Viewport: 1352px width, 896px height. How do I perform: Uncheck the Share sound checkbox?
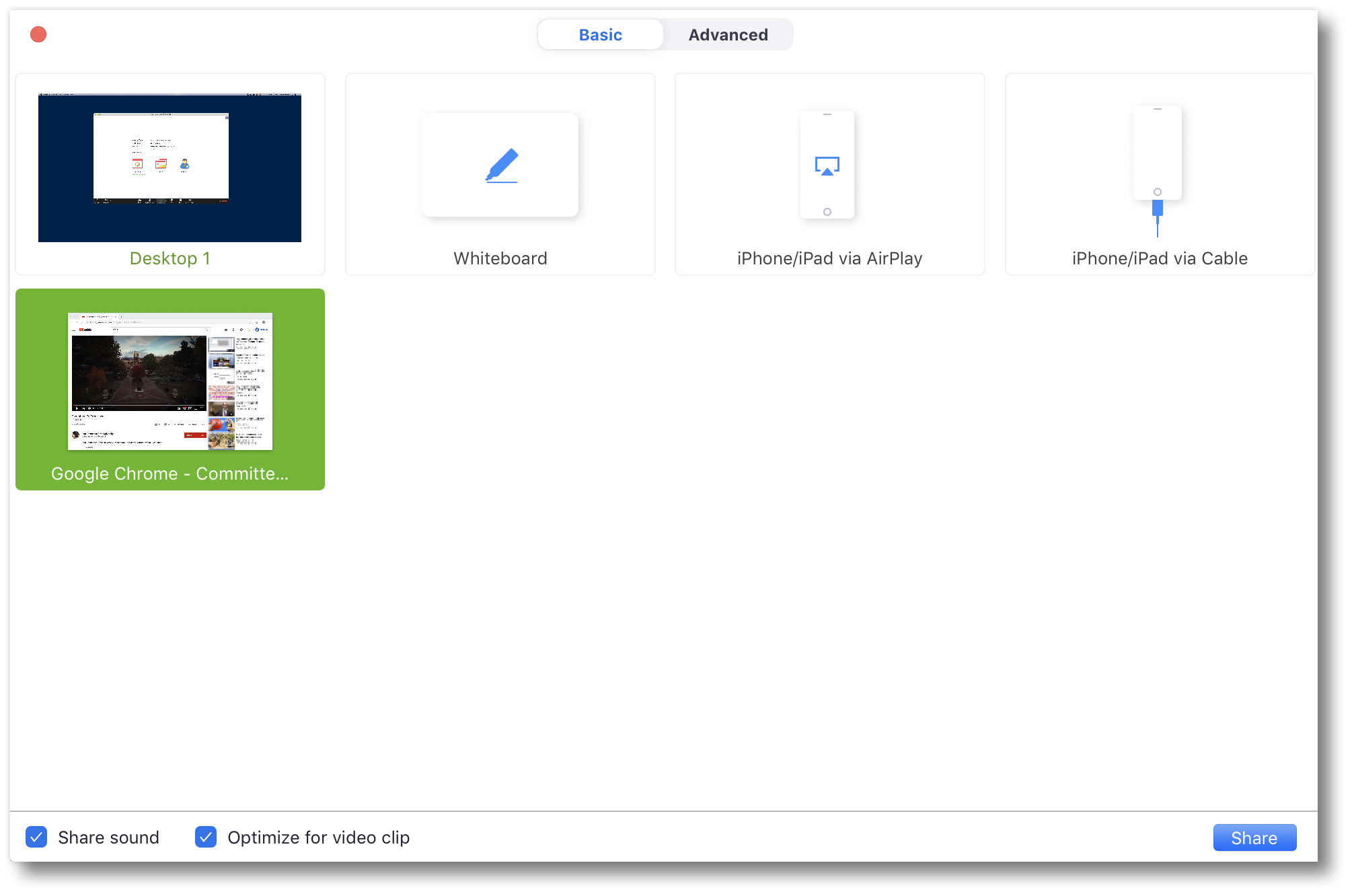point(36,837)
